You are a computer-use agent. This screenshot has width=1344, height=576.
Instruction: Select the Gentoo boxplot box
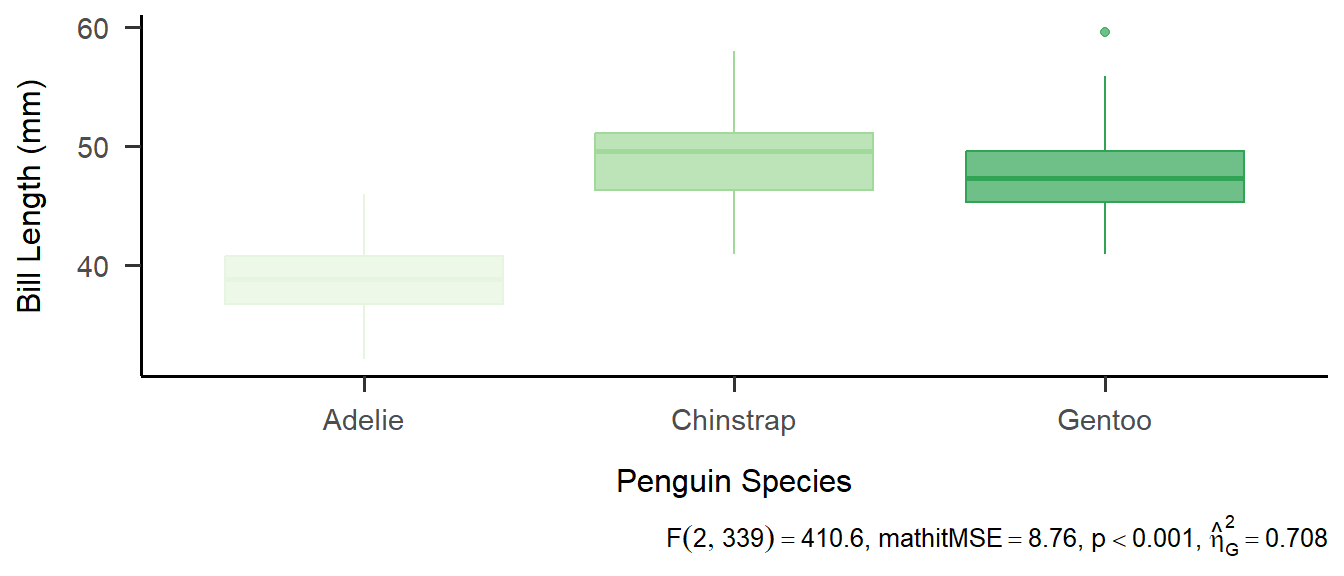[1104, 177]
